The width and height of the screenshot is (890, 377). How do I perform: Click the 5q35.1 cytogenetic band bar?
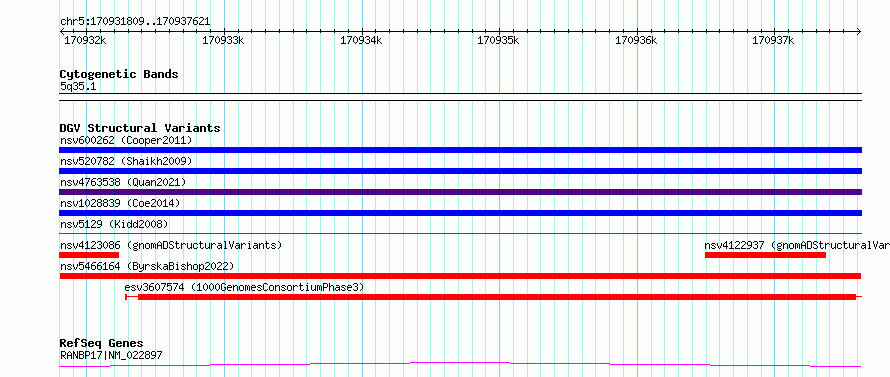(x=460, y=97)
